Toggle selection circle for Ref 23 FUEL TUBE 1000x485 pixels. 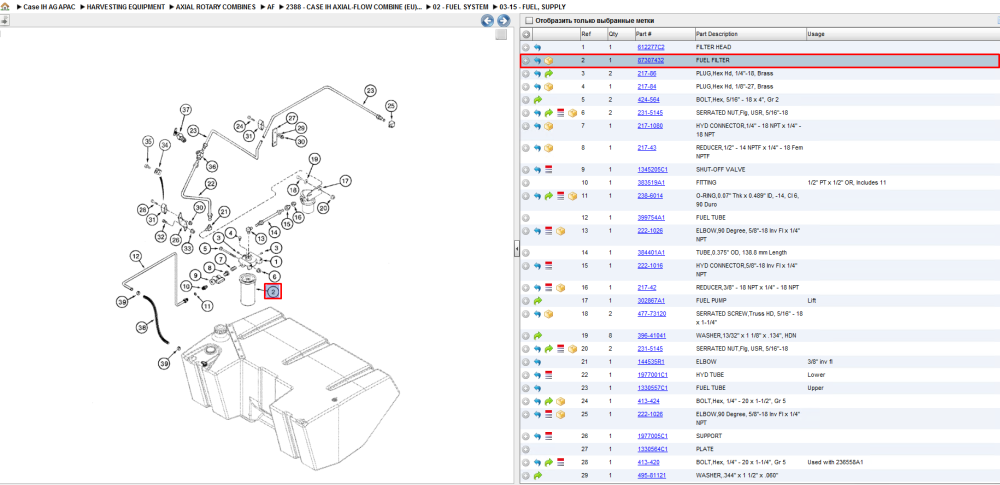coord(526,388)
